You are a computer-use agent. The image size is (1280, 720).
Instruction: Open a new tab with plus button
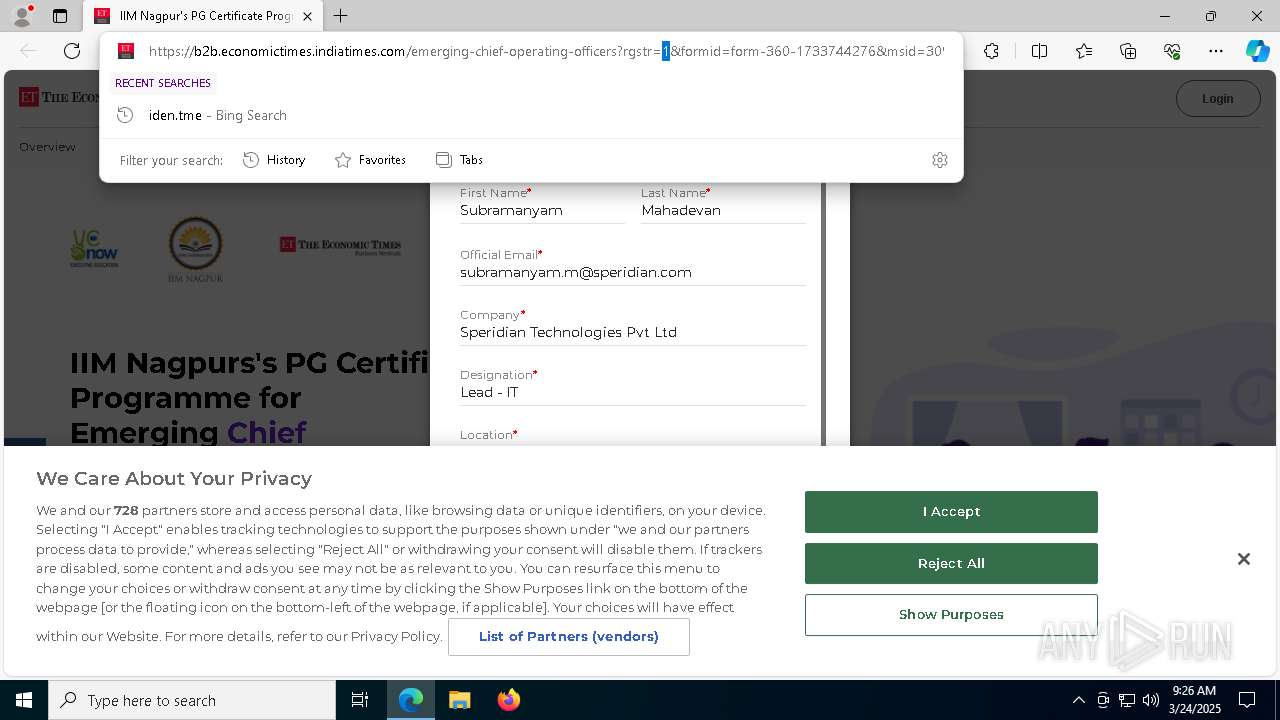(x=341, y=16)
